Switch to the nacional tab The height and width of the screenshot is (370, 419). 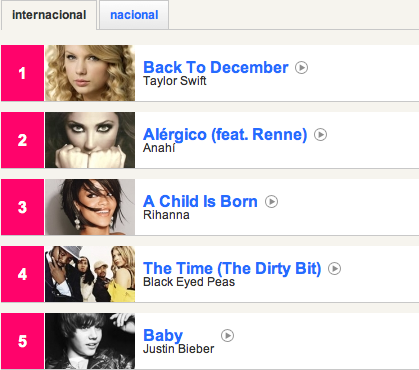(134, 15)
